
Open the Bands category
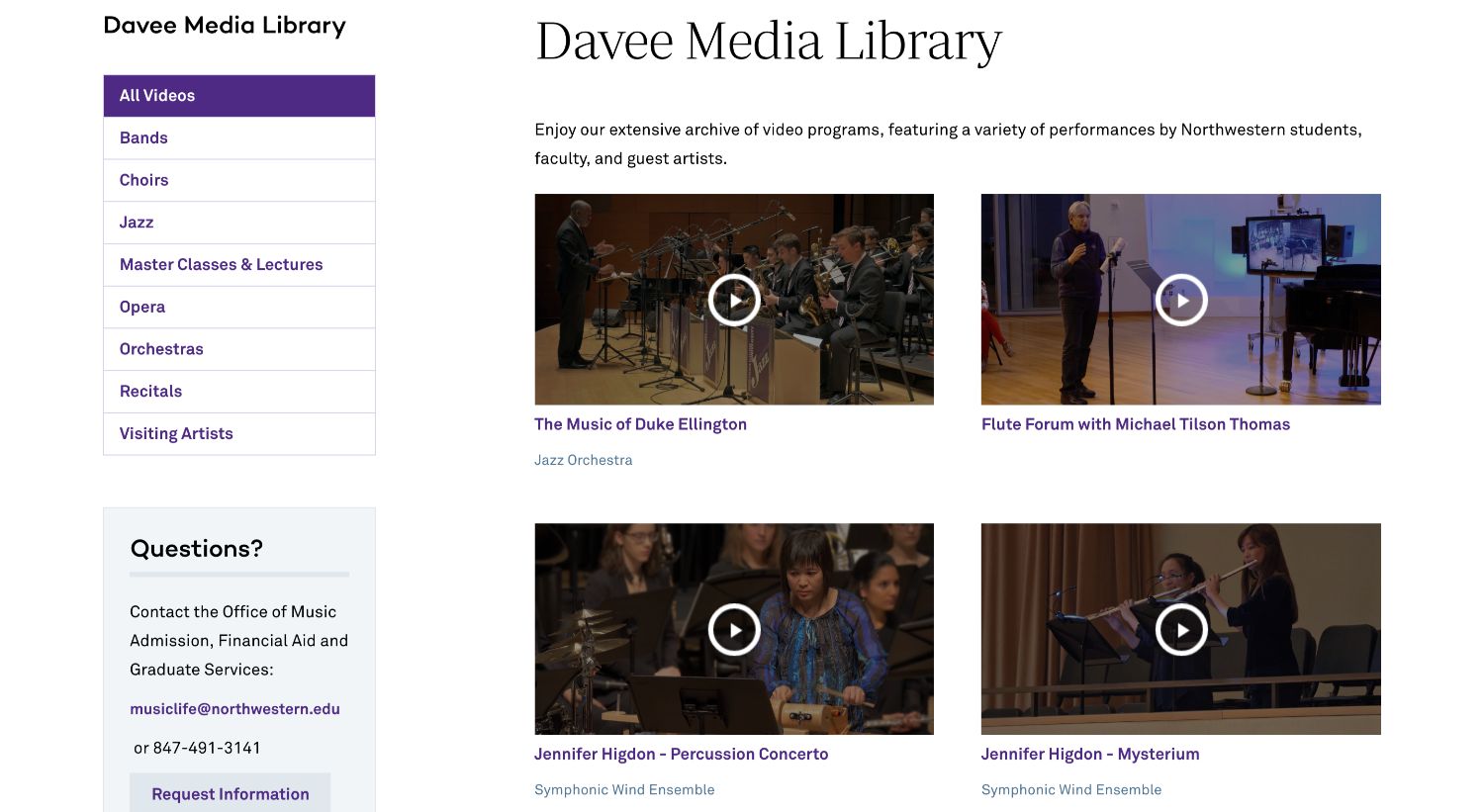[x=239, y=138]
